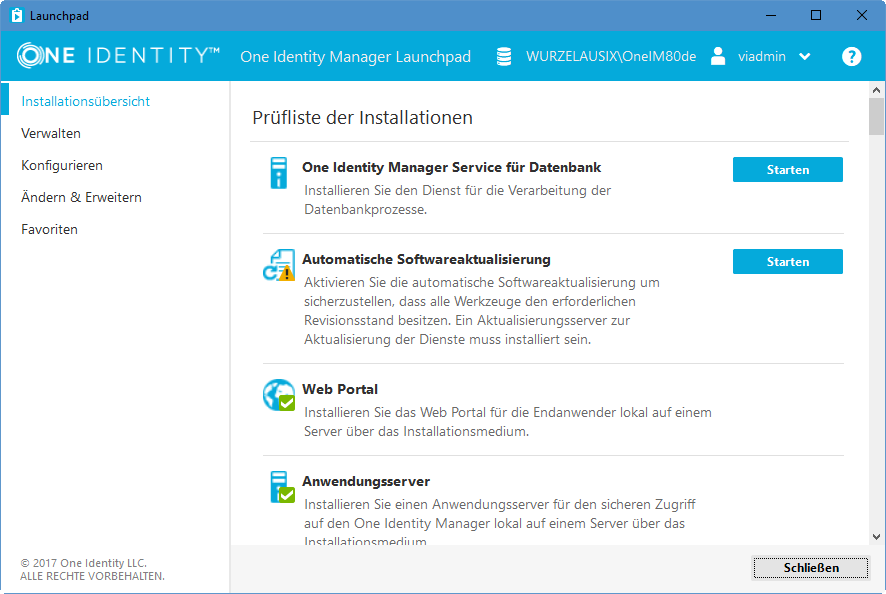Click the One Identity Manager Launchpad title
The image size is (886, 594).
point(355,57)
